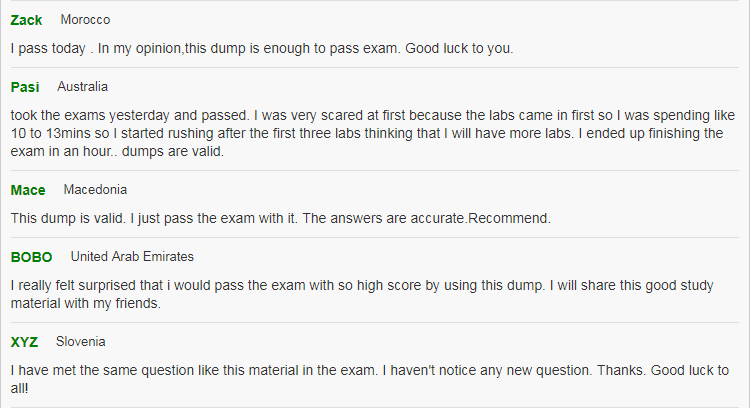The height and width of the screenshot is (408, 751).
Task: Click 'material with my friends.' line
Action: [x=86, y=304]
